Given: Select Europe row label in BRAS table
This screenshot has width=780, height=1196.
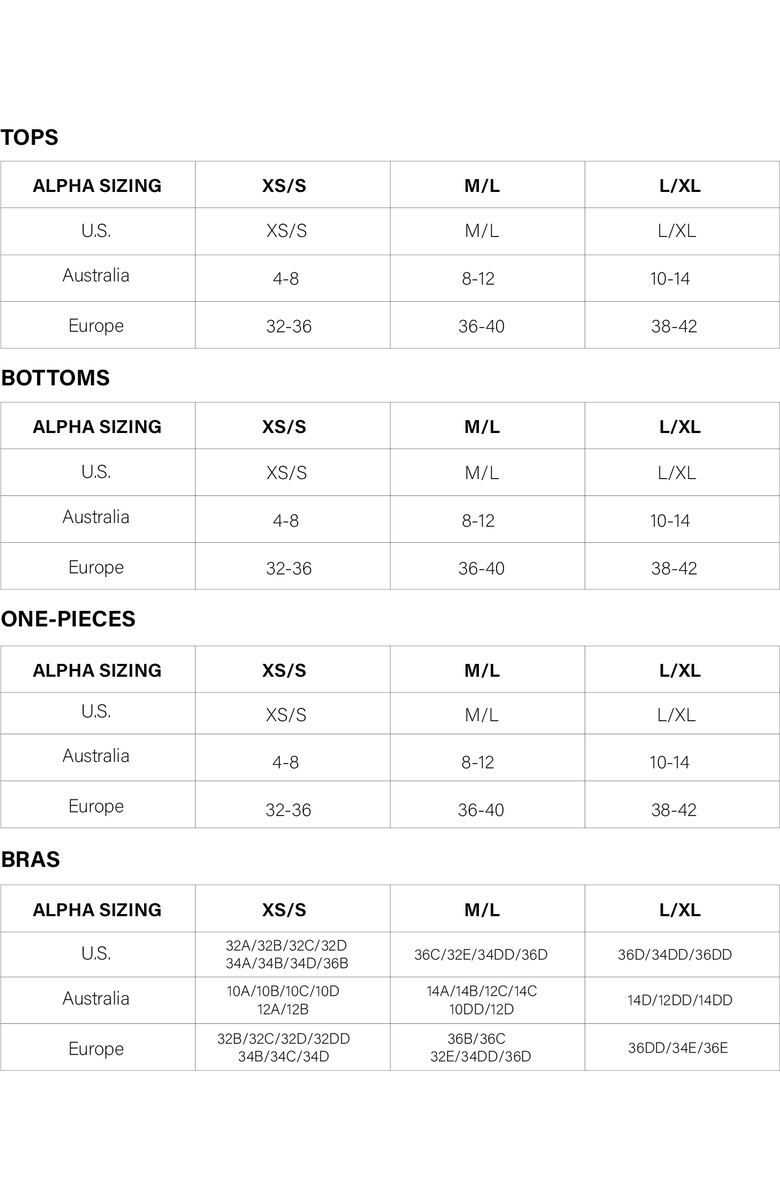Looking at the screenshot, I should [x=96, y=1049].
